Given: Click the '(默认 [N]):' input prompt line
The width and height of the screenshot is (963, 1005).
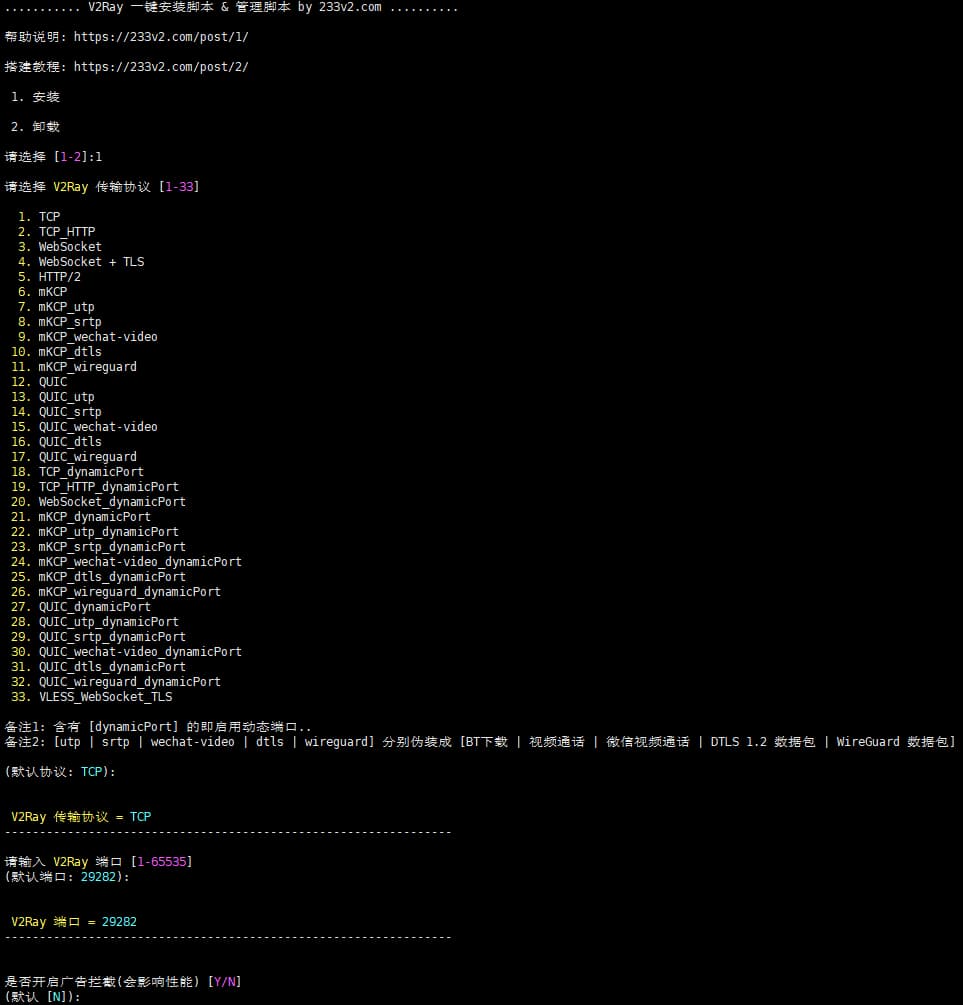Looking at the screenshot, I should point(42,997).
